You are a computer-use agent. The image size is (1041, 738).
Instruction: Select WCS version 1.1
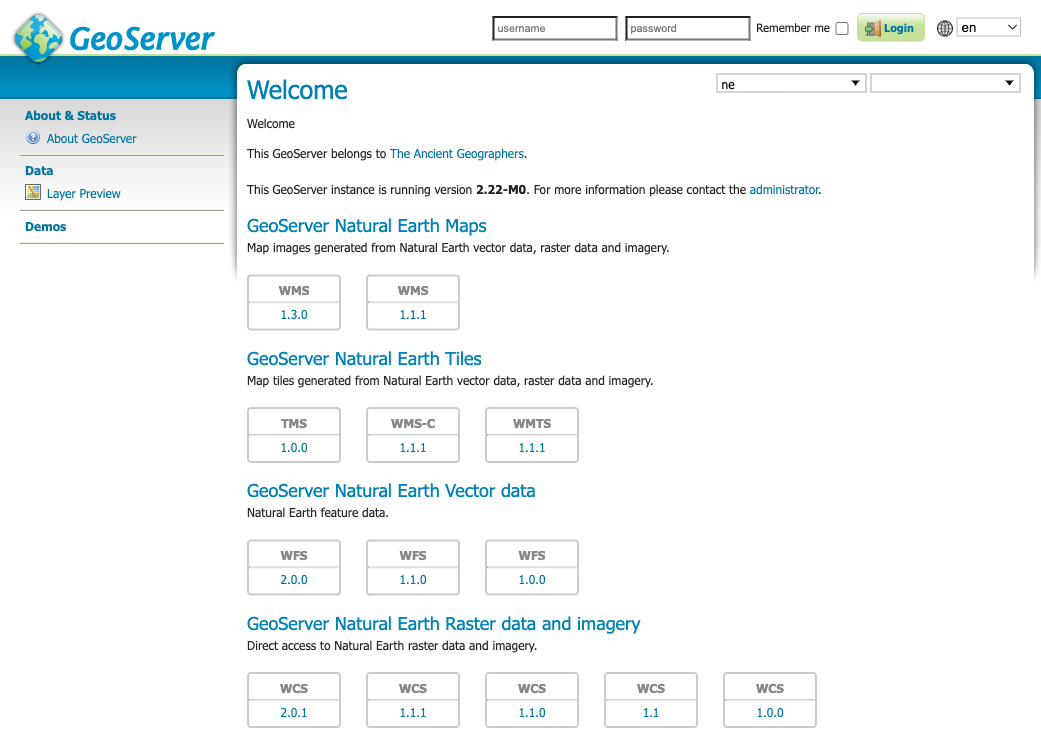(x=651, y=713)
